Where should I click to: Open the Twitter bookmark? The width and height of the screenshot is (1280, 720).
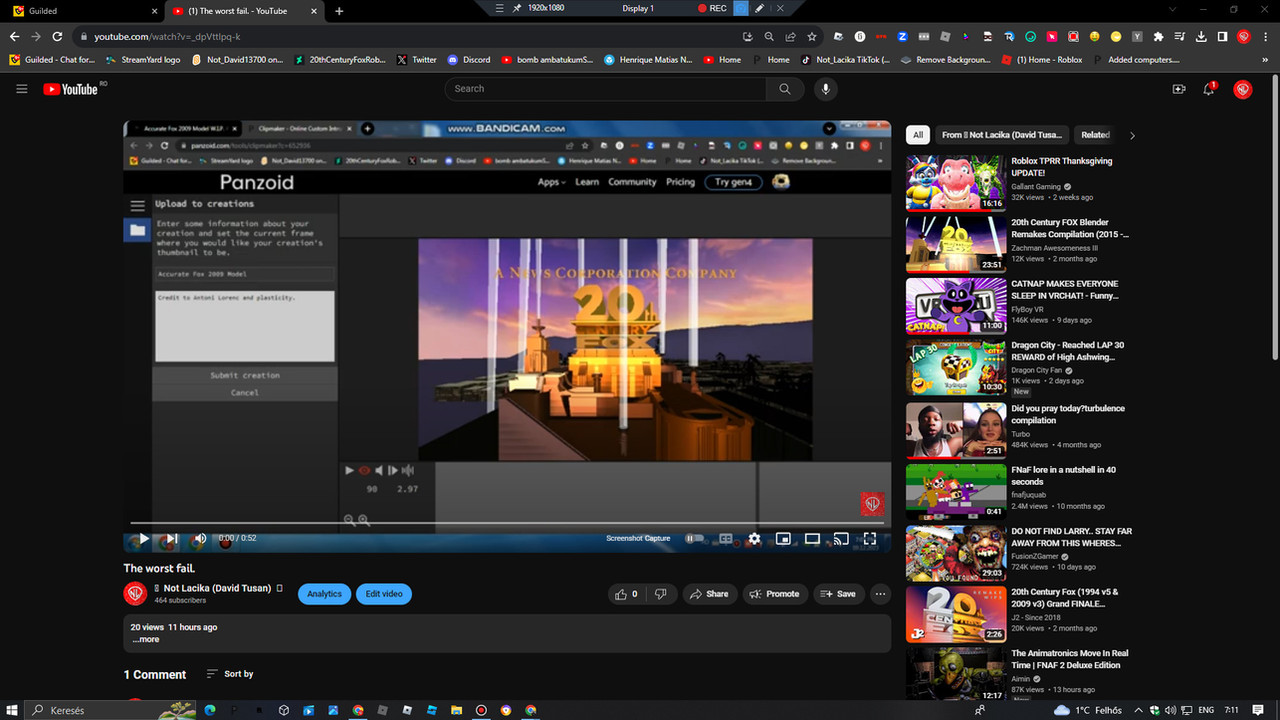[x=417, y=60]
